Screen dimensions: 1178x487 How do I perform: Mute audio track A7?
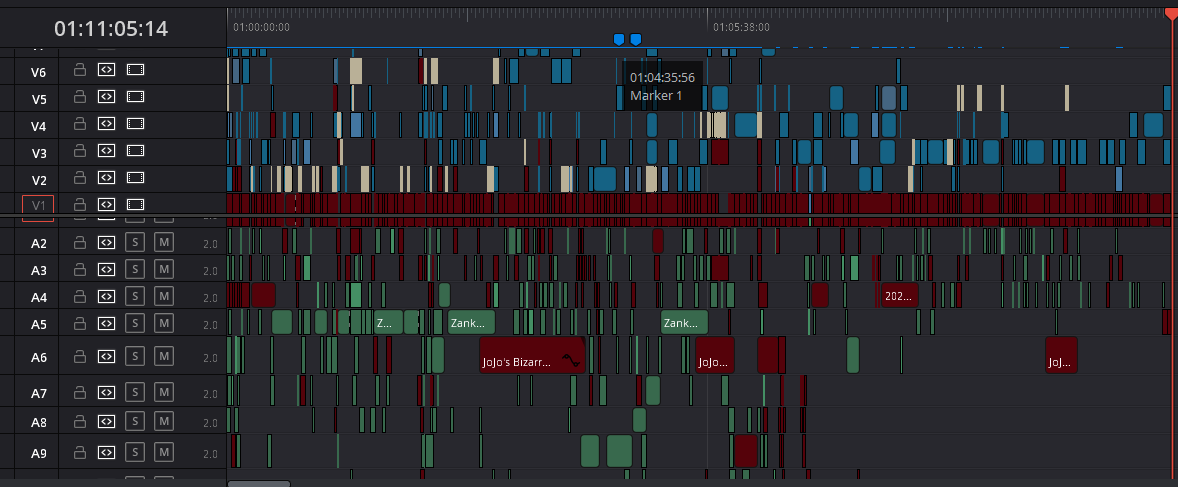click(164, 392)
